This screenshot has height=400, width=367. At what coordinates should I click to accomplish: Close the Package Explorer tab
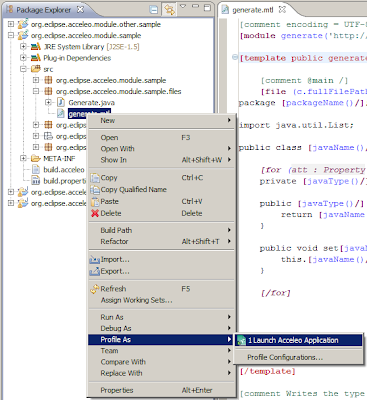pos(80,9)
